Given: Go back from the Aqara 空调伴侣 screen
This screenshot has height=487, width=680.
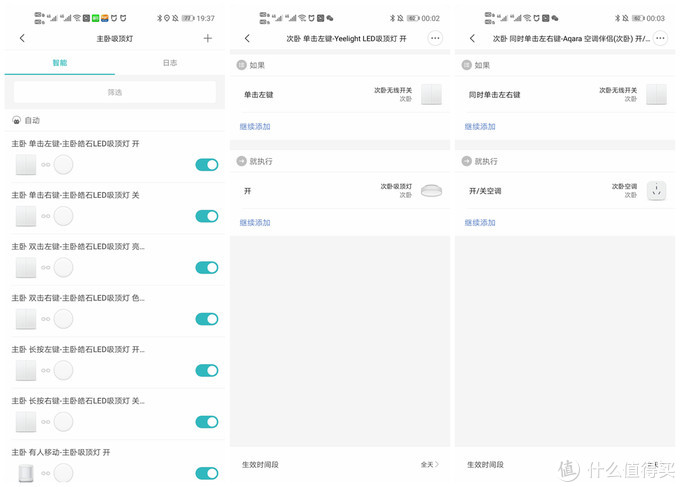Looking at the screenshot, I should coord(472,38).
